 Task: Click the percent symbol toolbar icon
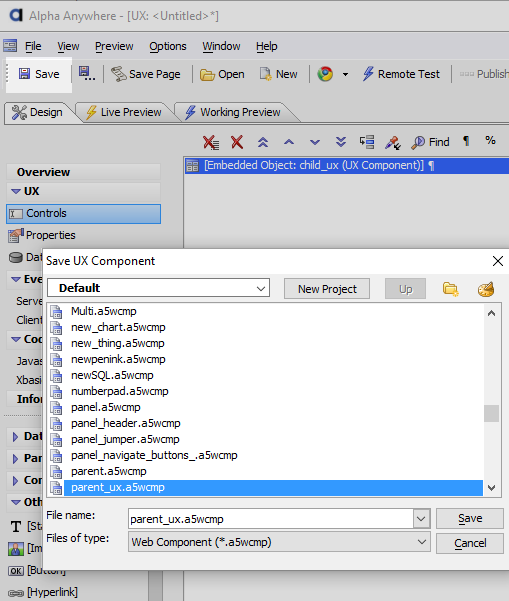[x=490, y=140]
